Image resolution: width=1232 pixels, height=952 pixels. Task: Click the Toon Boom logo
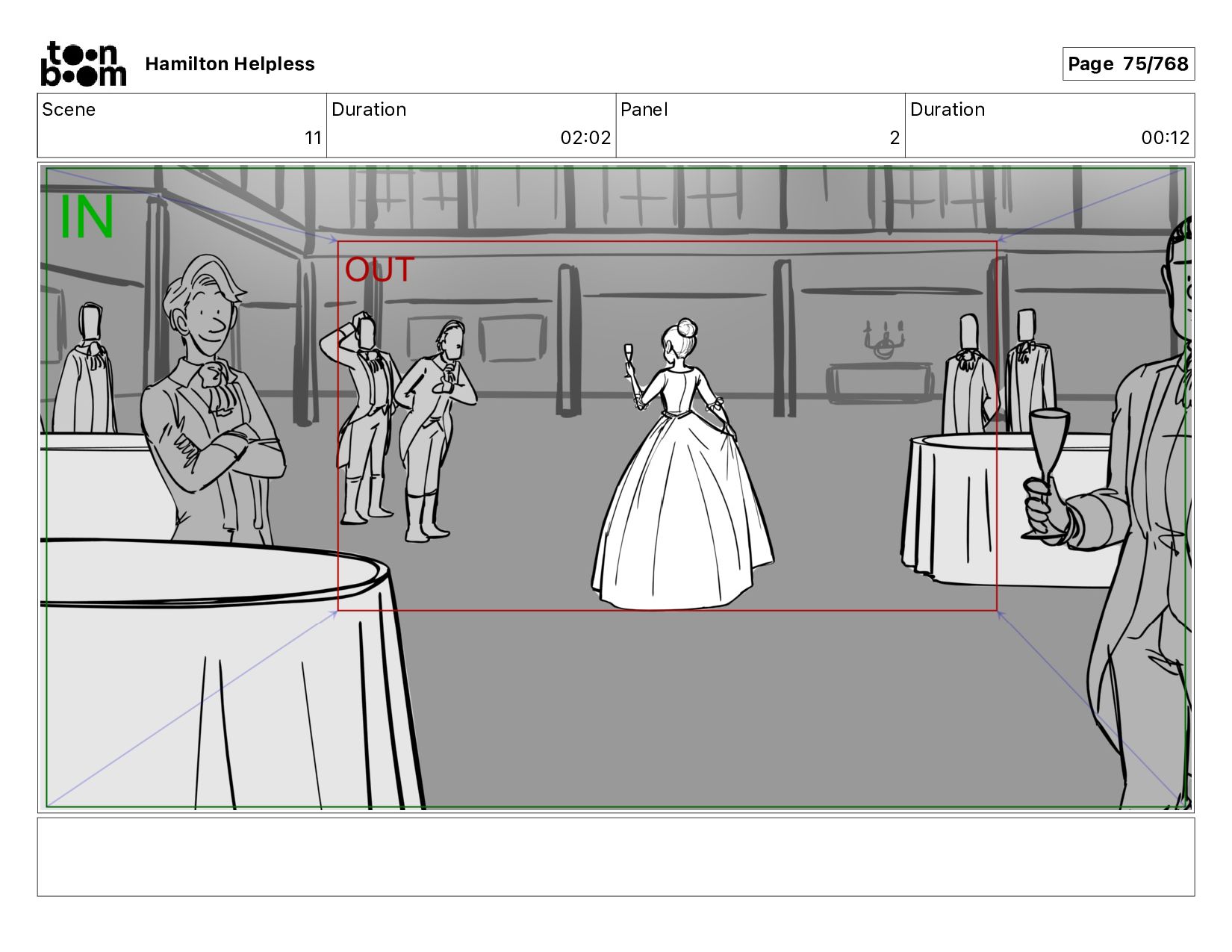coord(83,63)
